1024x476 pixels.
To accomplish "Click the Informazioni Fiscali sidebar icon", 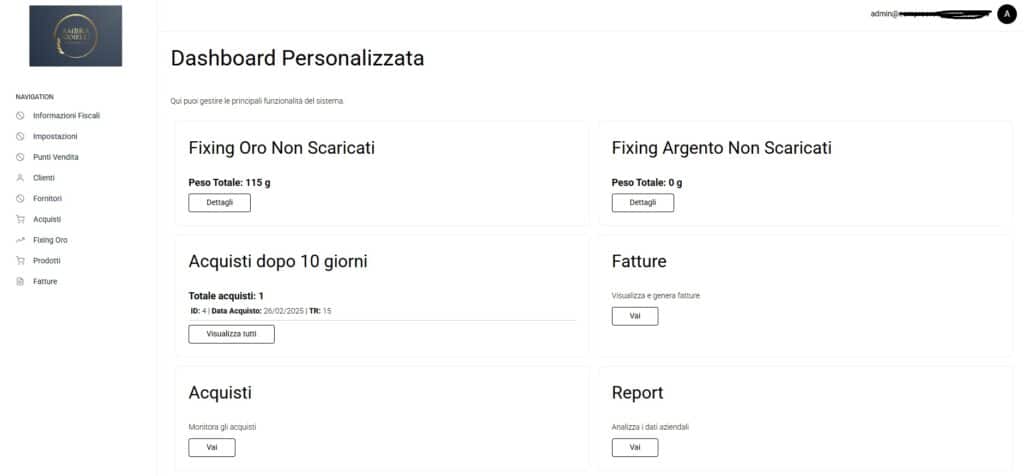I will [20, 116].
